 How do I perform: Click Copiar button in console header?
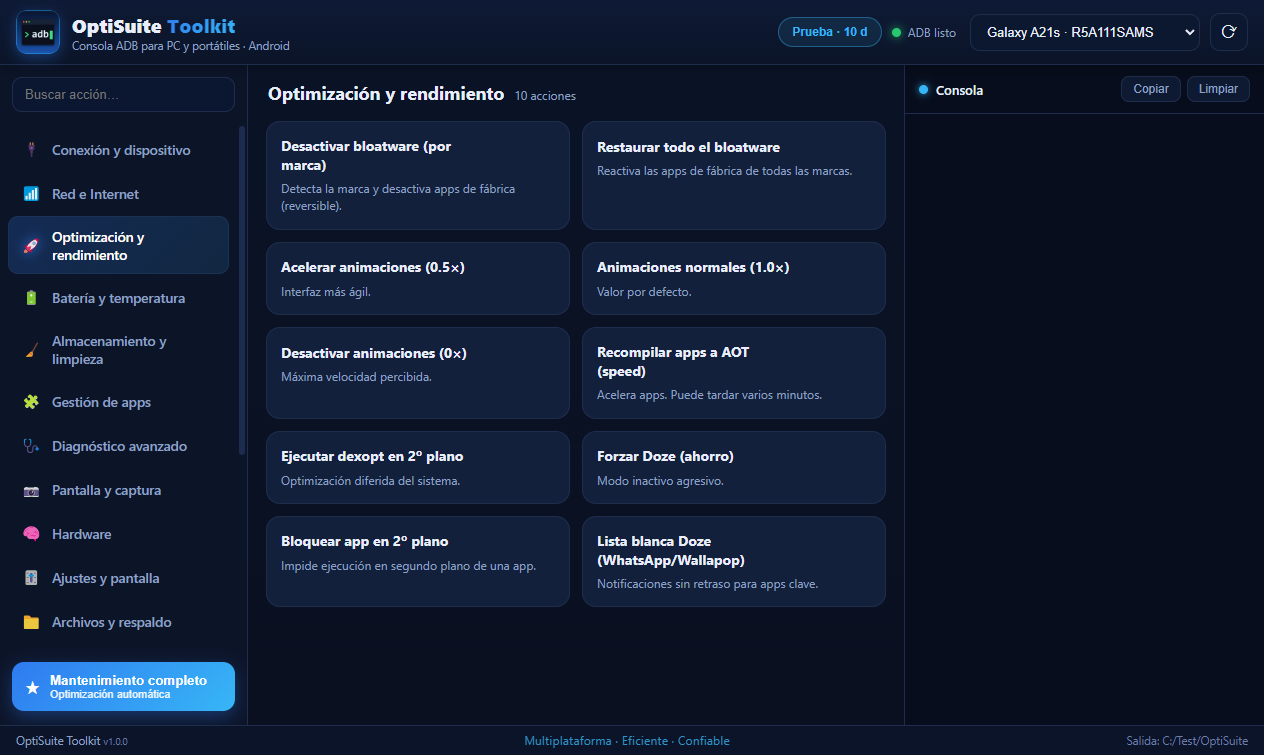(x=1151, y=89)
